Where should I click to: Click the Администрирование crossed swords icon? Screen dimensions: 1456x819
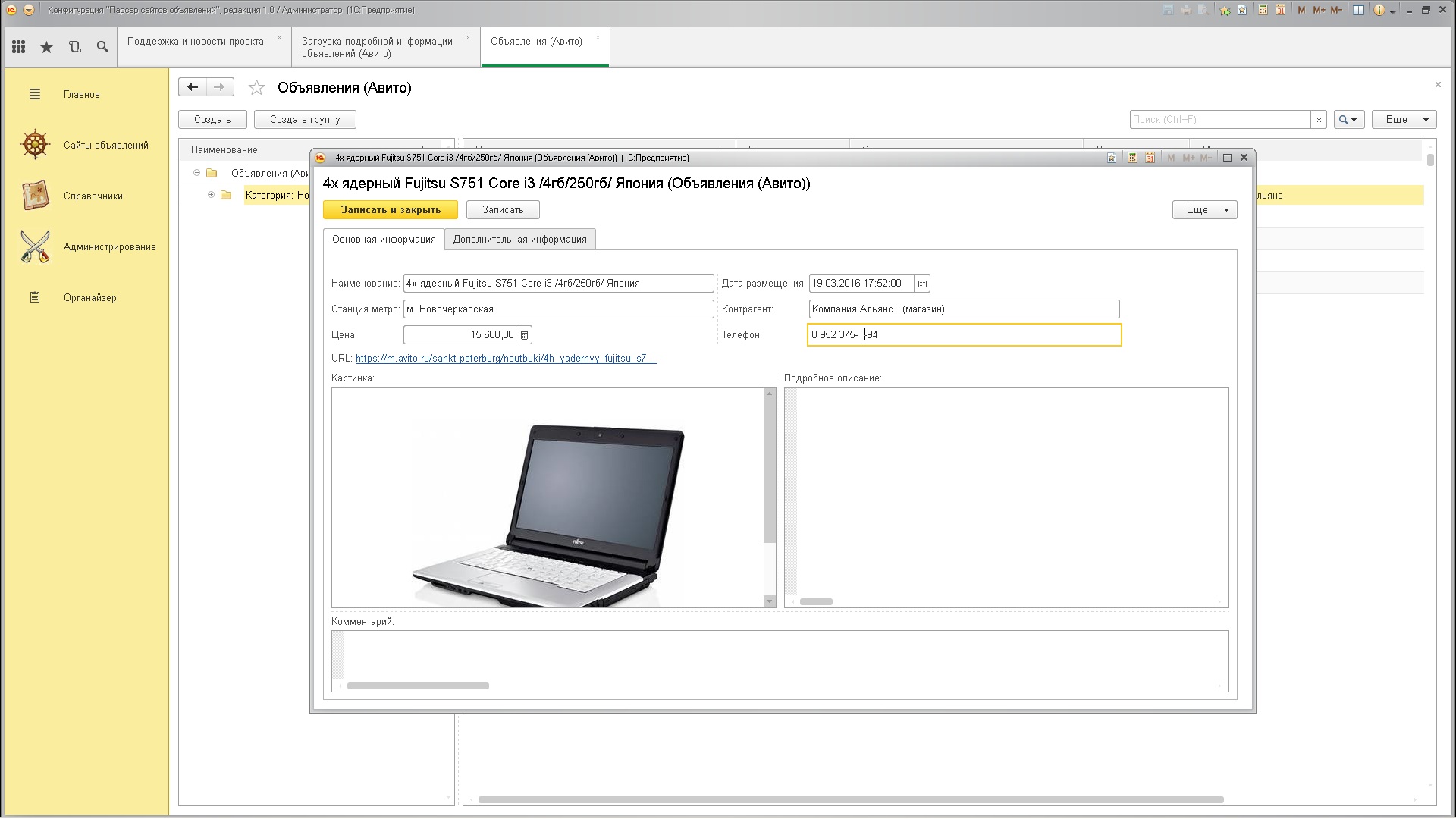tap(35, 246)
